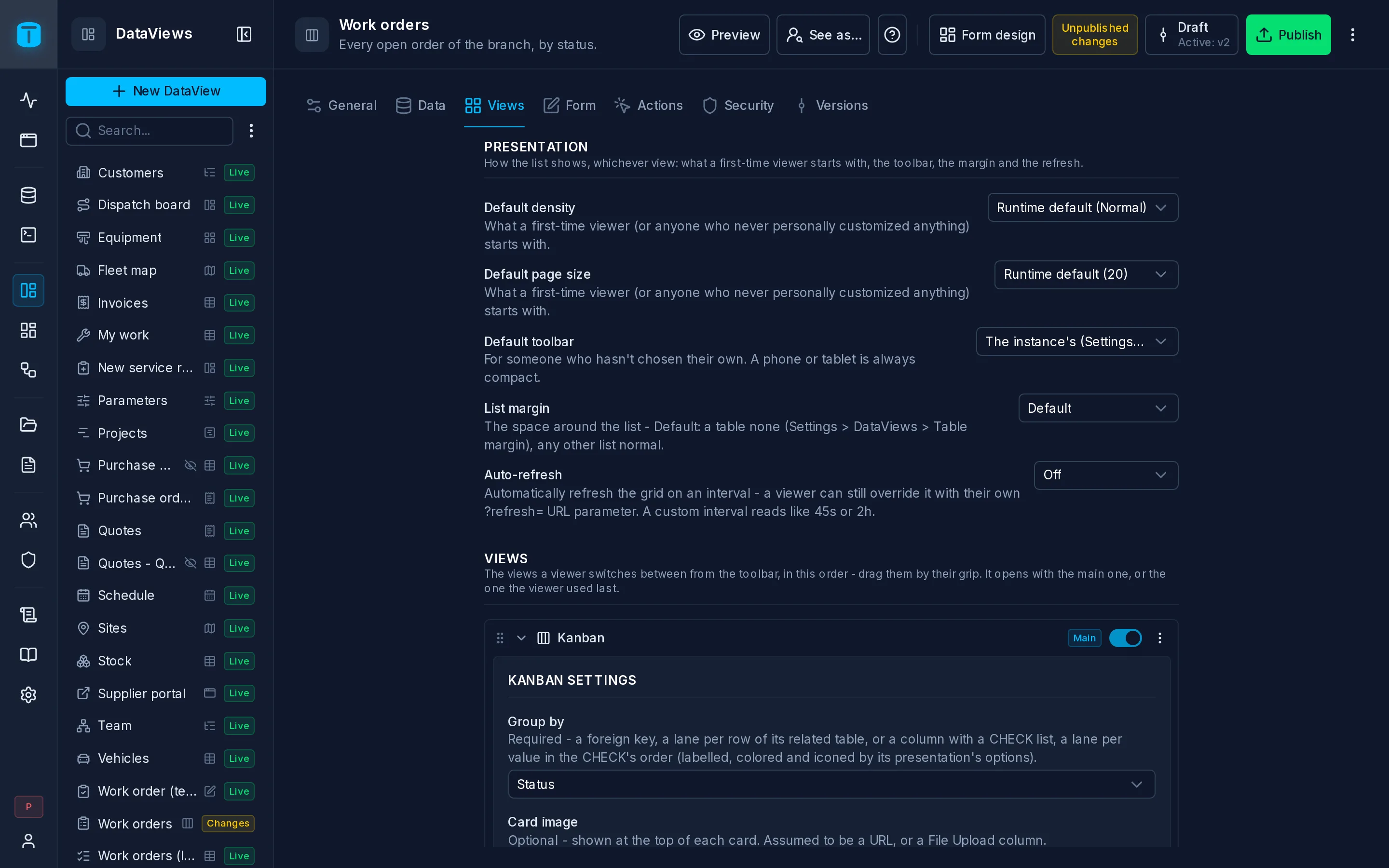Click the Main badge on Kanban view
Screen dimensions: 1389x868
click(x=1084, y=638)
